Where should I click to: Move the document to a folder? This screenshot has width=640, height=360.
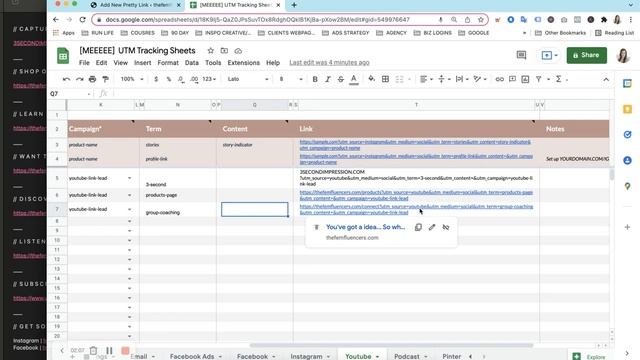pyautogui.click(x=224, y=51)
